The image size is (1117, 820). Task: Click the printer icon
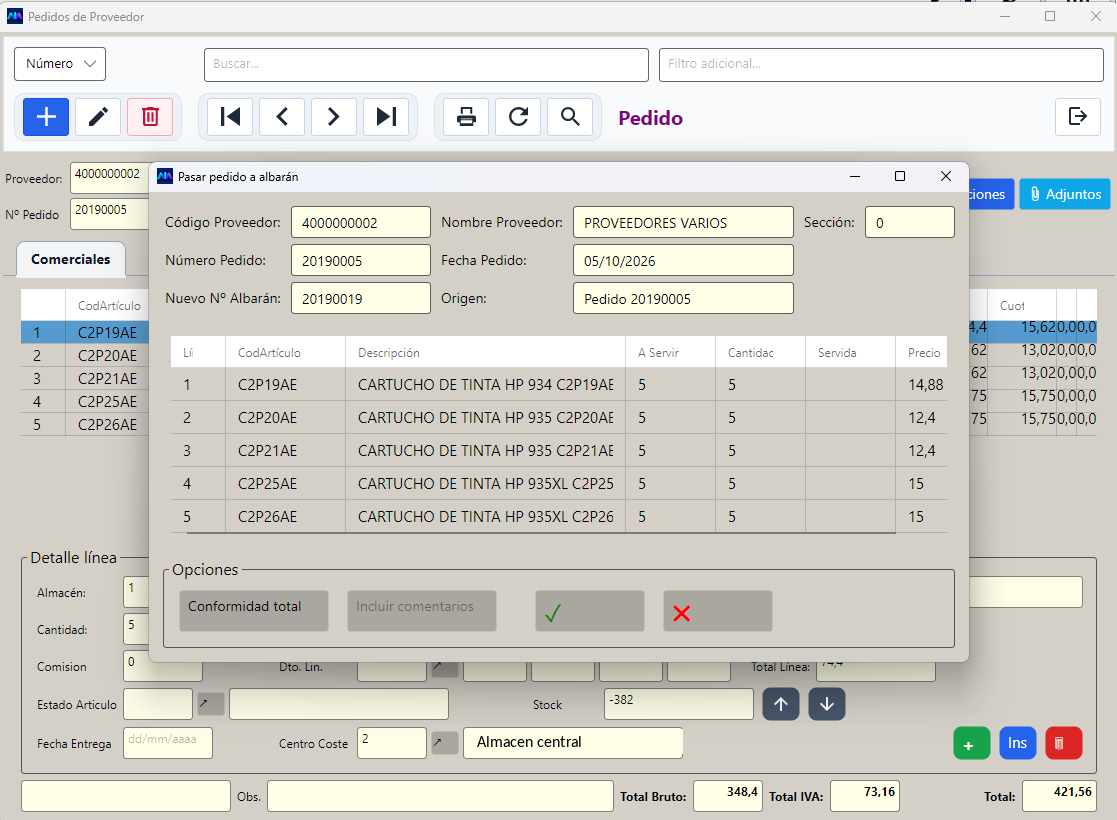(466, 117)
